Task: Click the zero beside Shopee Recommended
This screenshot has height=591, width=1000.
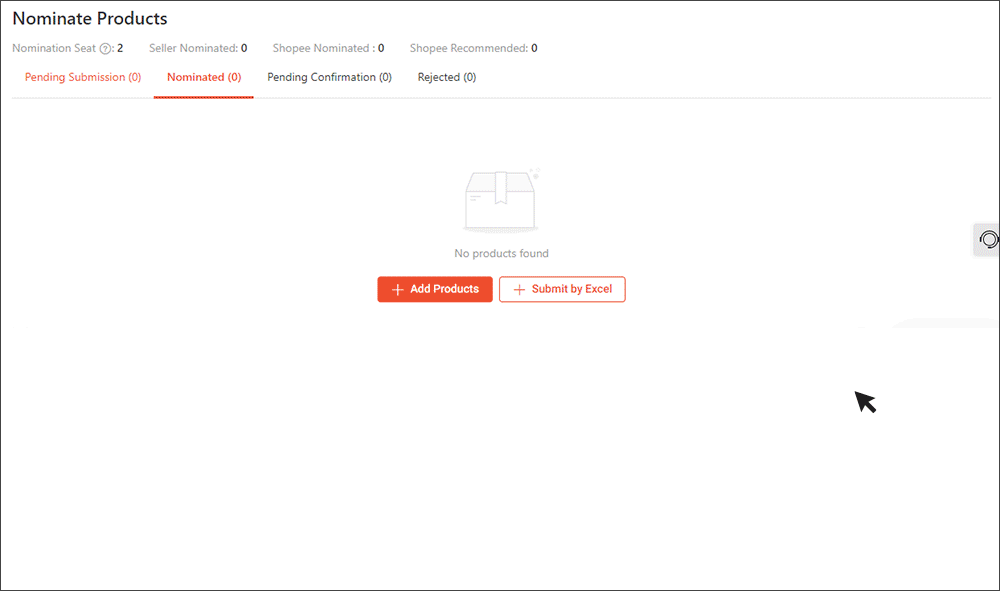Action: [x=534, y=48]
